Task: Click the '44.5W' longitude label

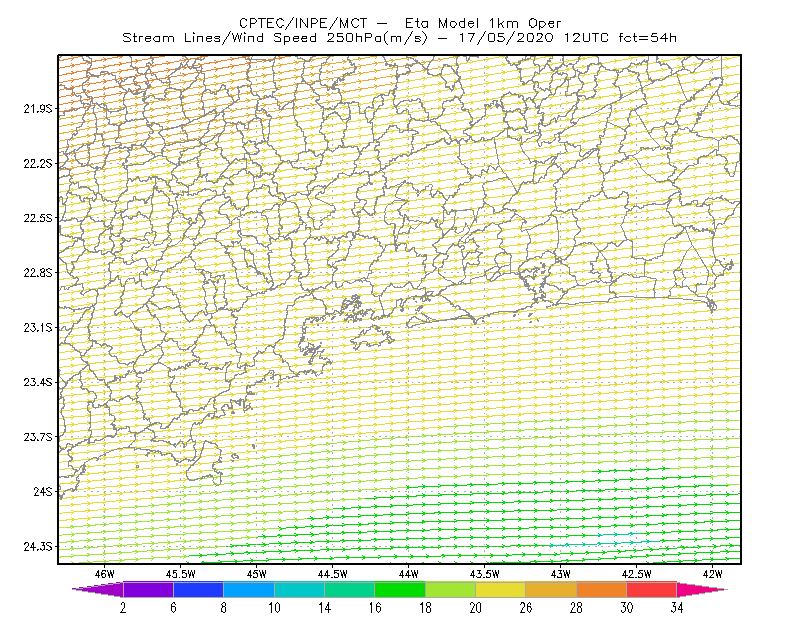Action: click(333, 574)
